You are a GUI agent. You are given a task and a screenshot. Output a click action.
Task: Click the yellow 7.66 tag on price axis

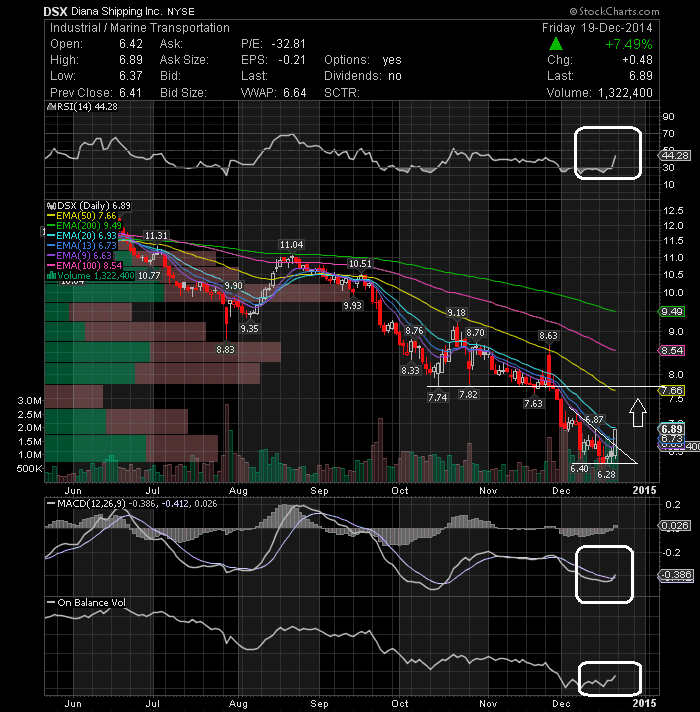(x=671, y=391)
